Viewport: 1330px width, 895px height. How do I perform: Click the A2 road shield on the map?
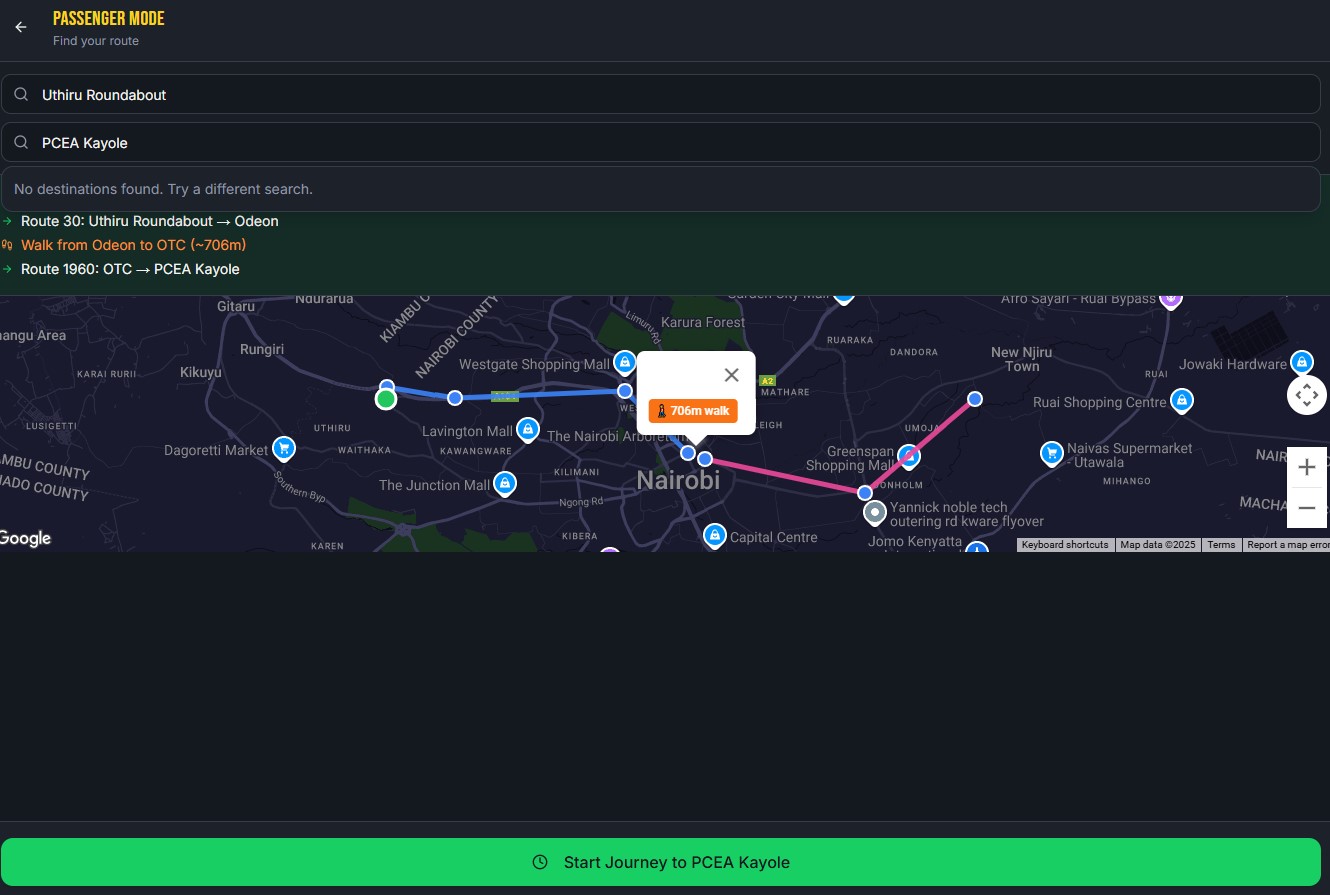click(767, 381)
